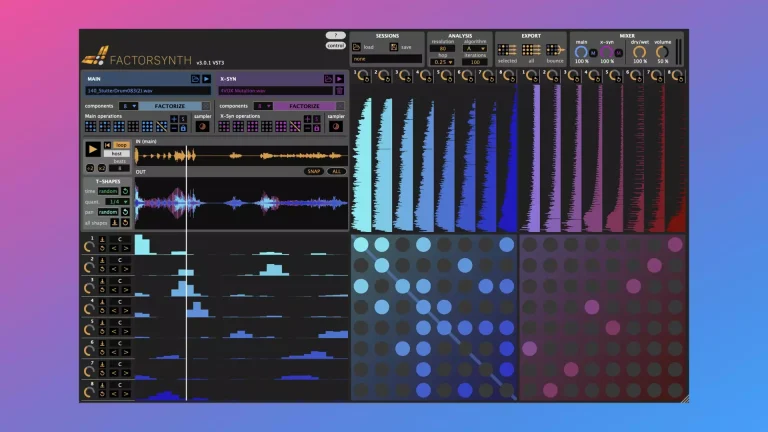Open the Main components count dropdown

coord(128,105)
